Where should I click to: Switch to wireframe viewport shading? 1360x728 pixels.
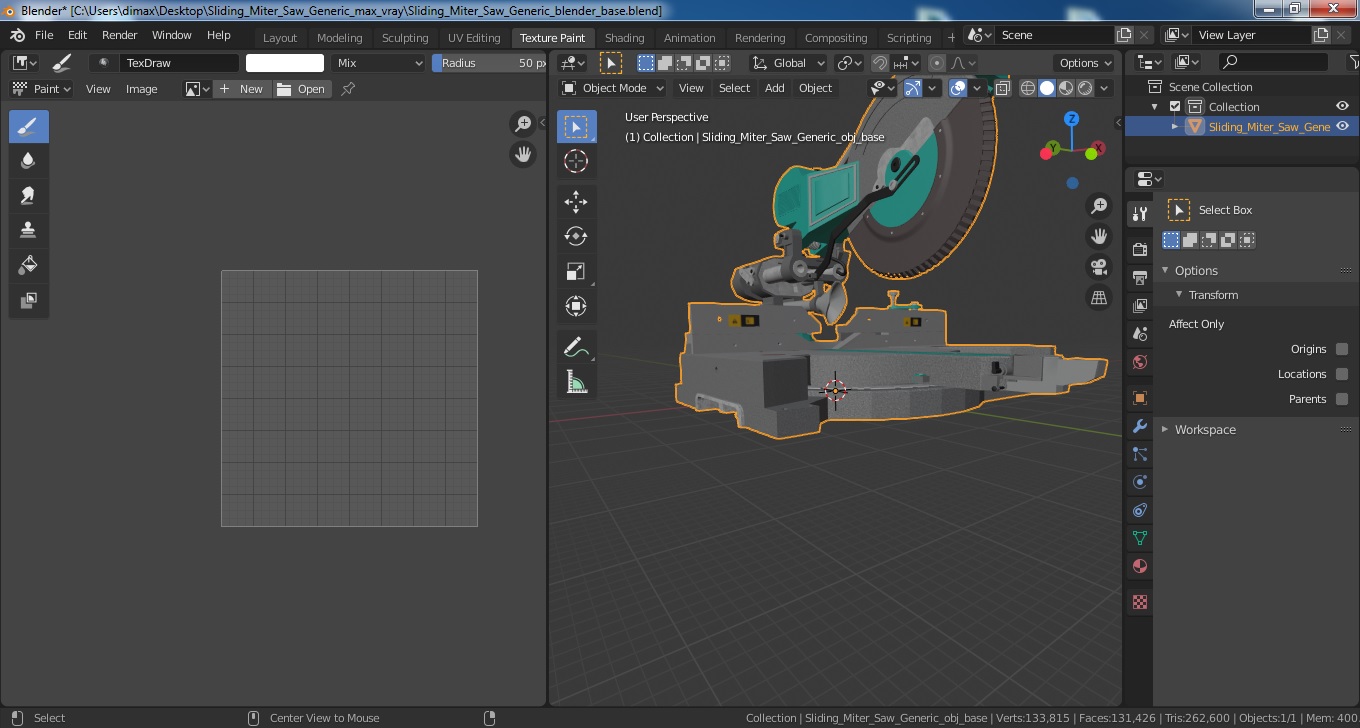coord(1028,88)
